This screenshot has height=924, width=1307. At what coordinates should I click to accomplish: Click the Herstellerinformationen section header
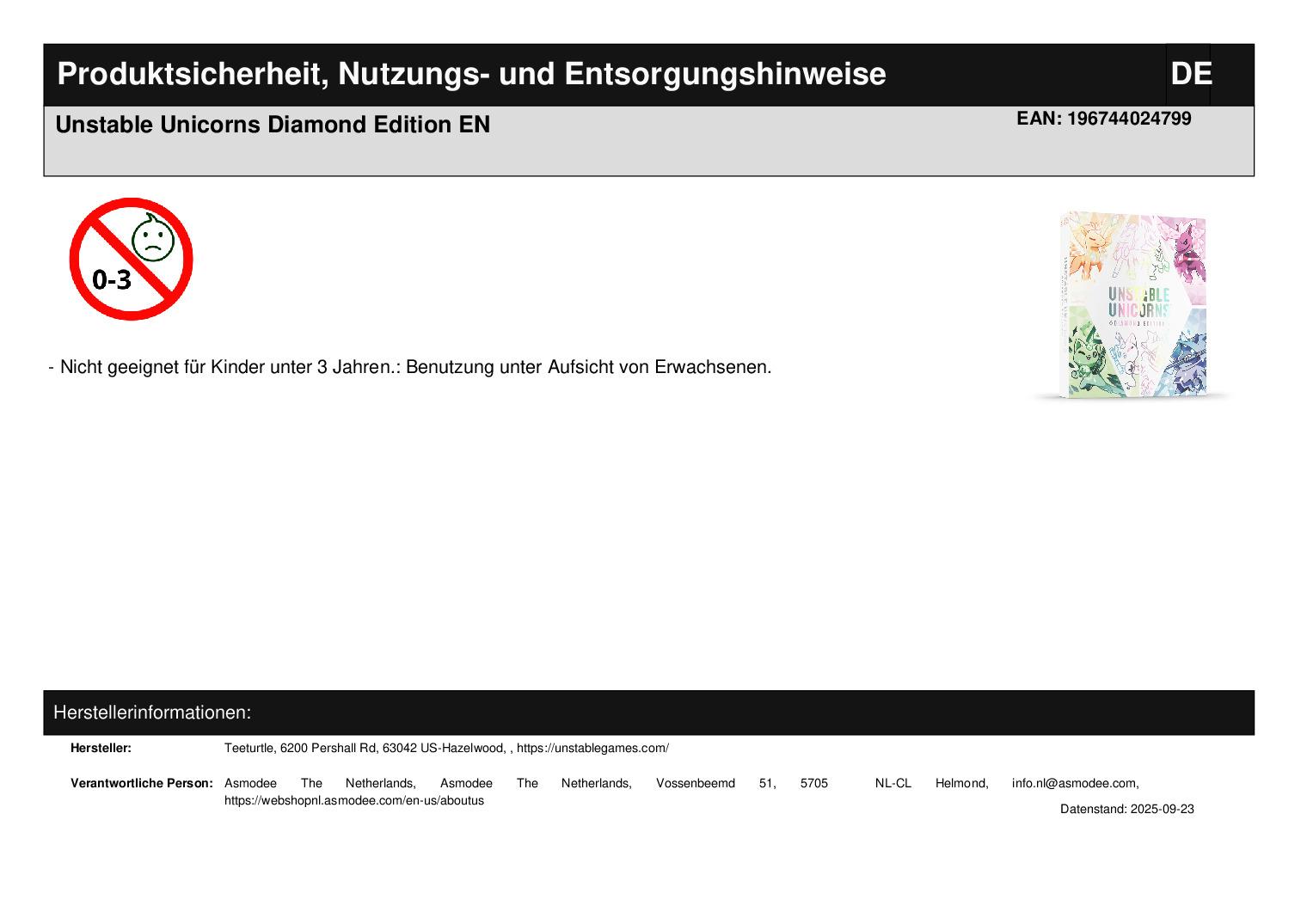(x=152, y=713)
